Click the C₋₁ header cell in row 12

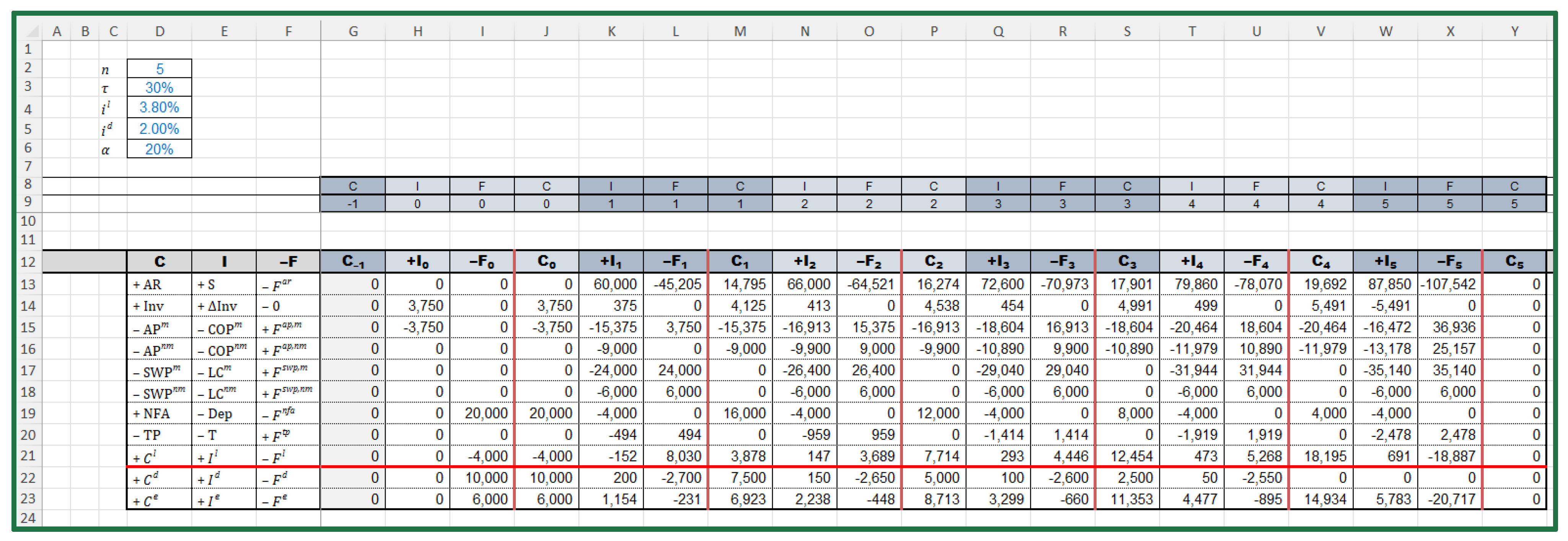[x=353, y=262]
